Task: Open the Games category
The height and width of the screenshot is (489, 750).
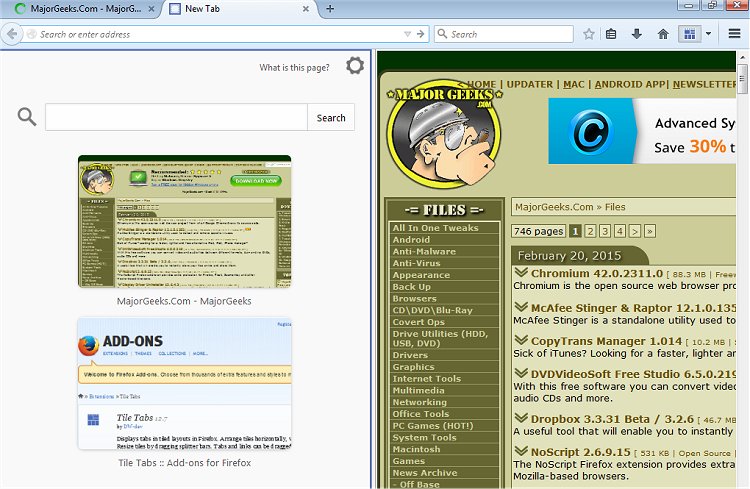Action: point(445,461)
